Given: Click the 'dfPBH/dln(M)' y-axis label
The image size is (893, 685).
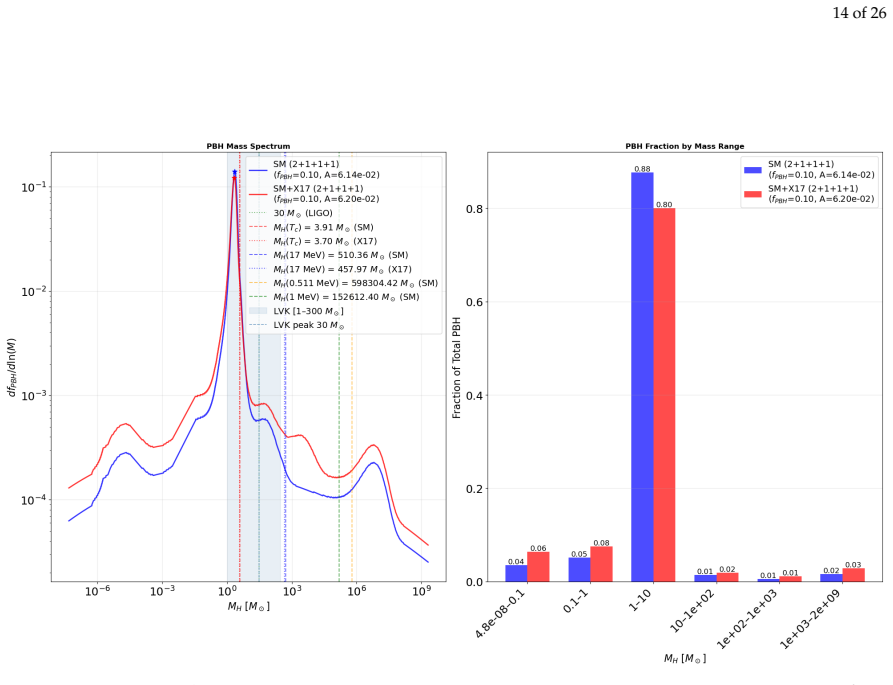Looking at the screenshot, I should 11,367.
